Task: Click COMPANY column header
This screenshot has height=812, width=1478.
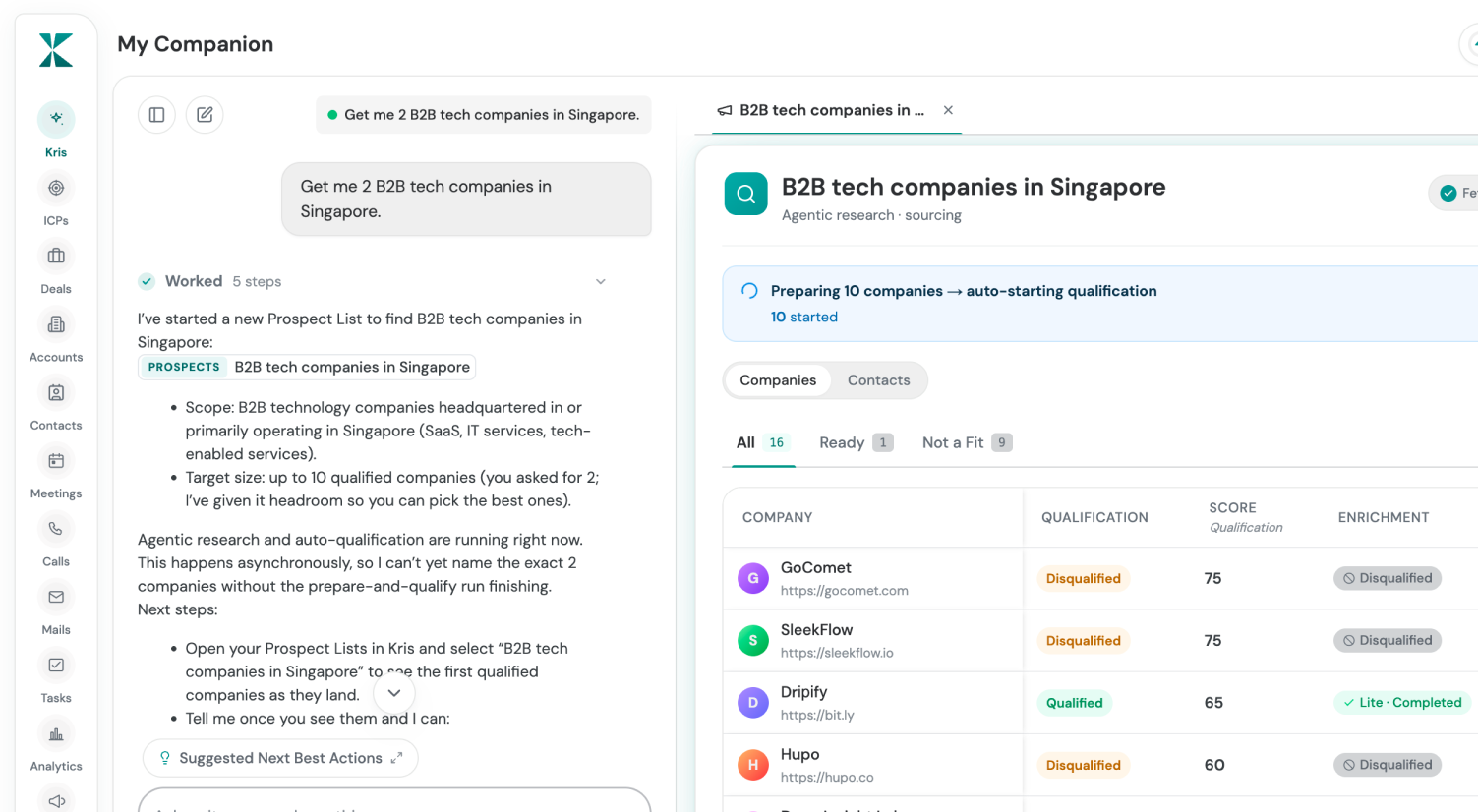Action: 777,517
